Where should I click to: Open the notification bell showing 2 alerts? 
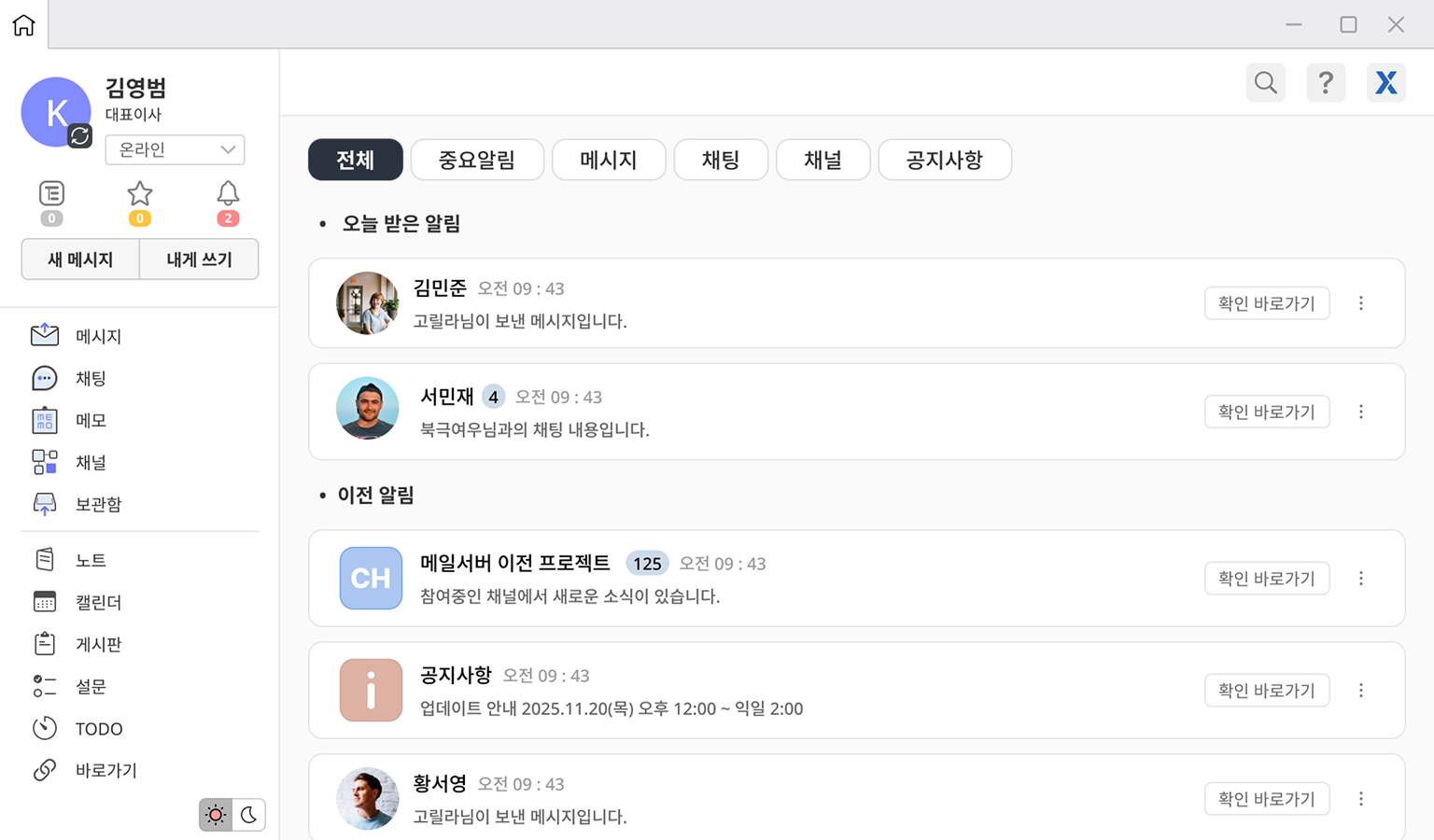point(227,194)
